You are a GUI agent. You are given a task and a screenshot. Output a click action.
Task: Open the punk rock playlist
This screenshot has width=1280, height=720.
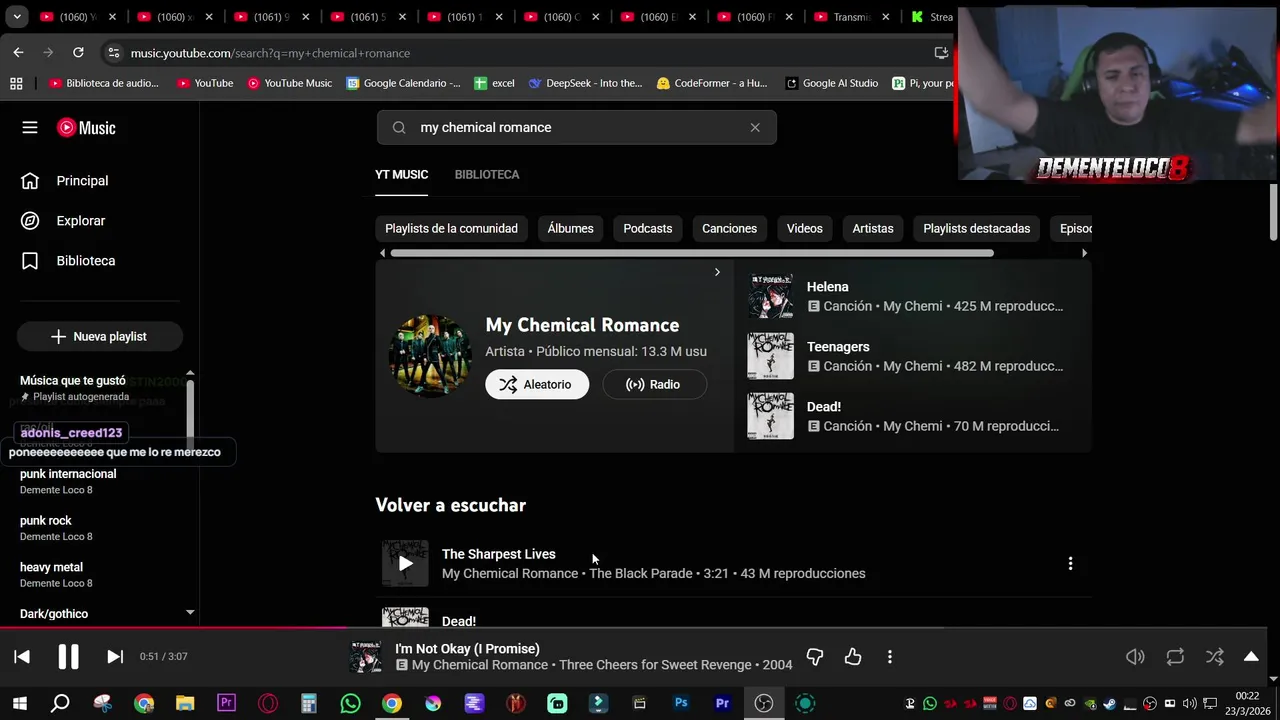coord(46,521)
